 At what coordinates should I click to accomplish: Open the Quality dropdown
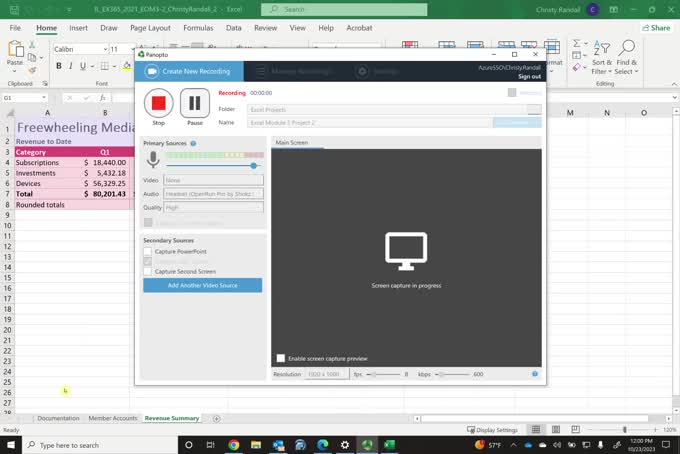(213, 208)
